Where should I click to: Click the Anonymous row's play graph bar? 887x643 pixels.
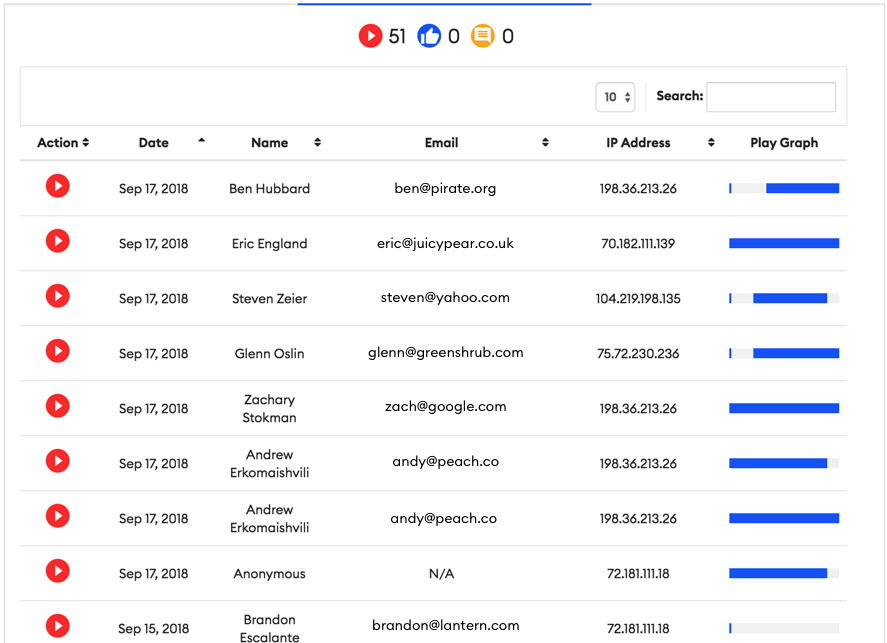[x=784, y=573]
